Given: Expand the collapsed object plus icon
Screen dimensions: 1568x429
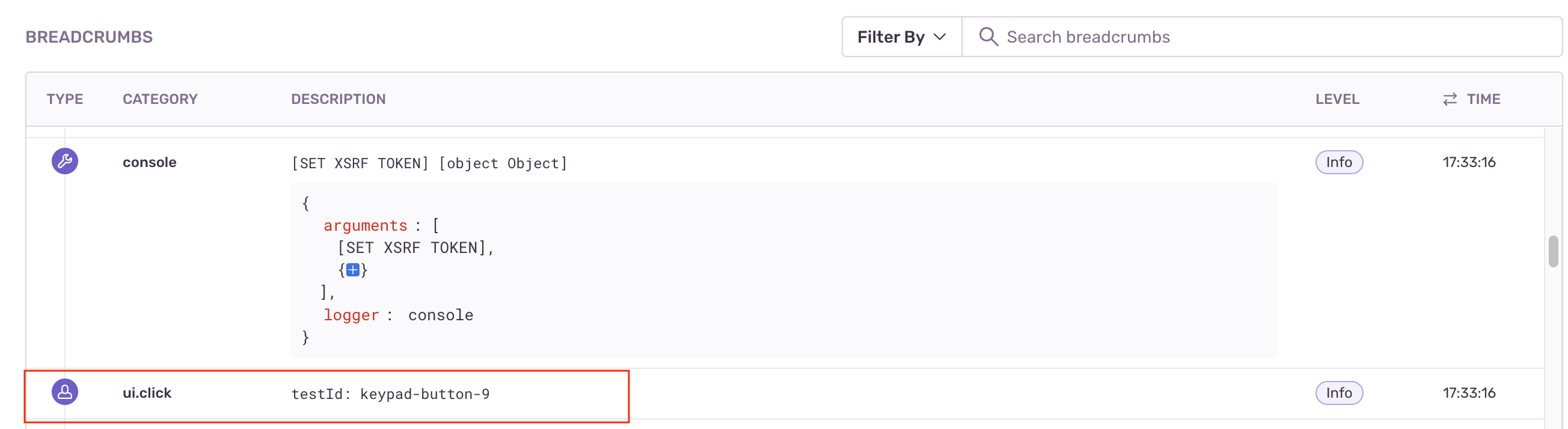Looking at the screenshot, I should pos(352,270).
